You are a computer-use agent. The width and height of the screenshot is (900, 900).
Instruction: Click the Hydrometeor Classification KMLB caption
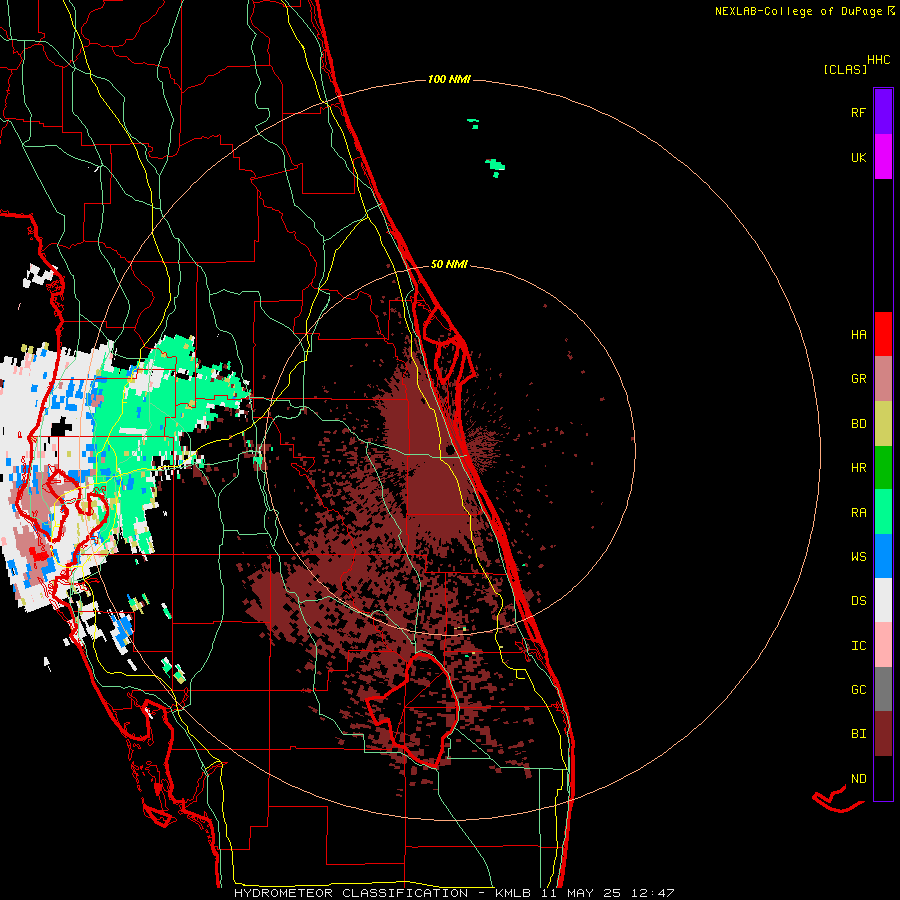tap(453, 893)
